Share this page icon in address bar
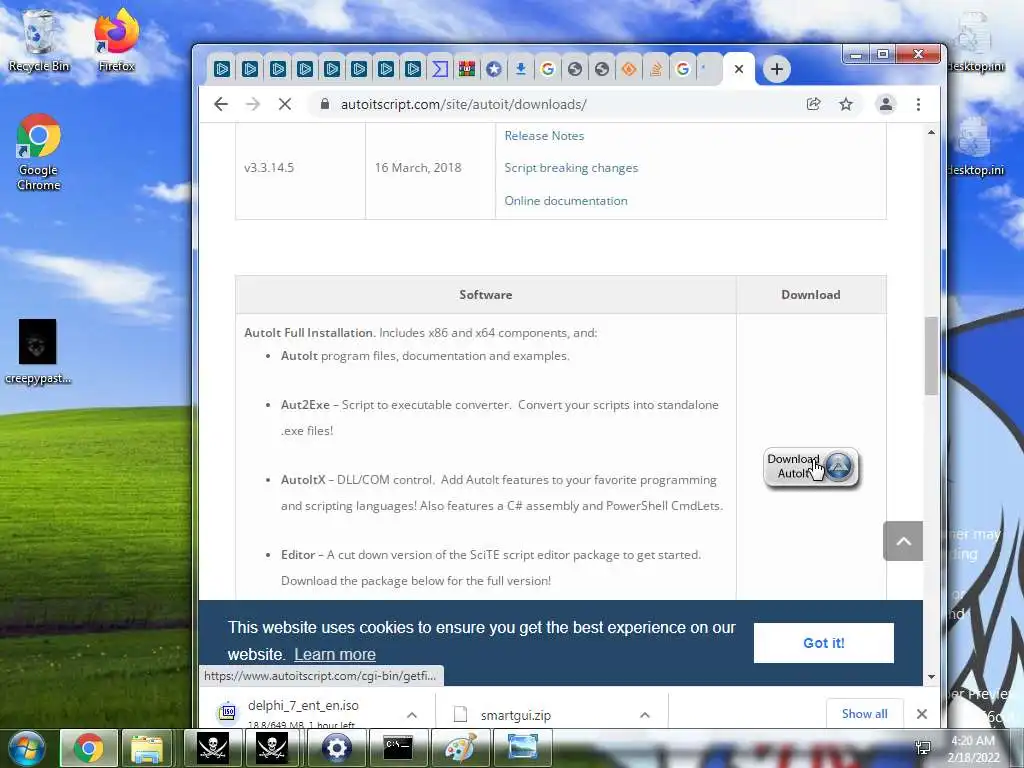Screen dimensions: 1024x768 click(x=813, y=104)
